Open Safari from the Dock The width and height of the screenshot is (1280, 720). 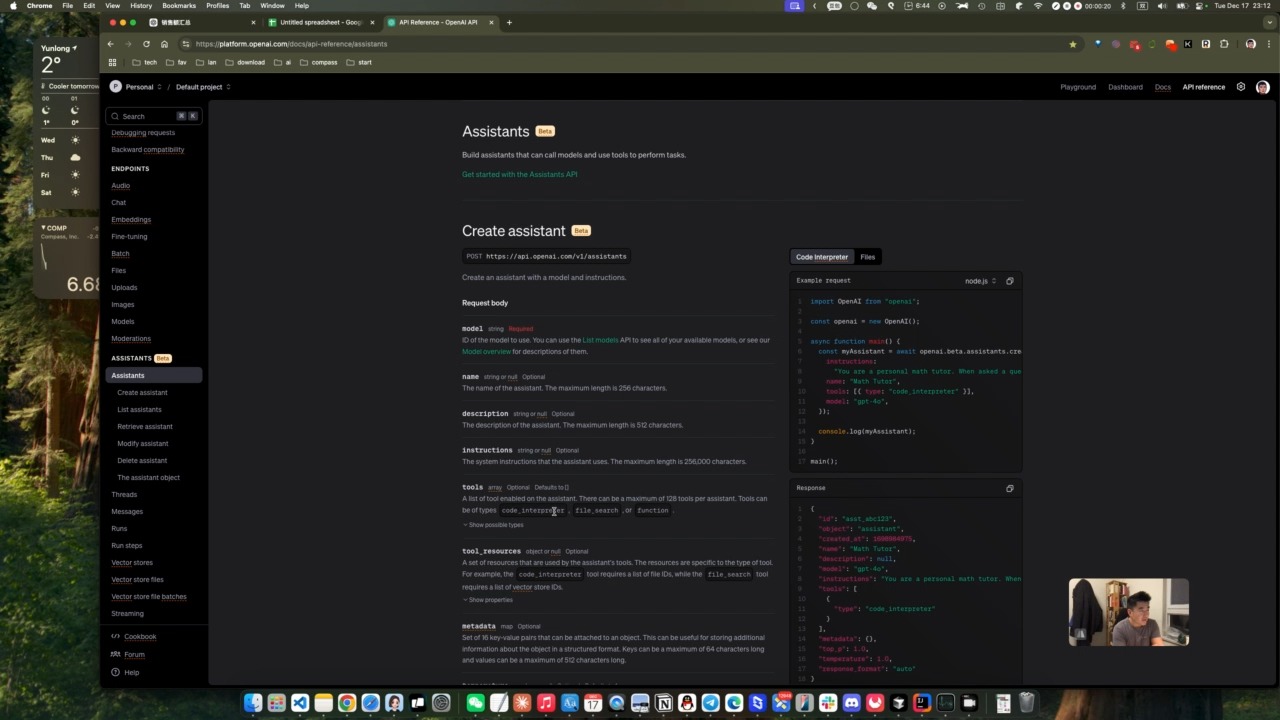tap(371, 703)
